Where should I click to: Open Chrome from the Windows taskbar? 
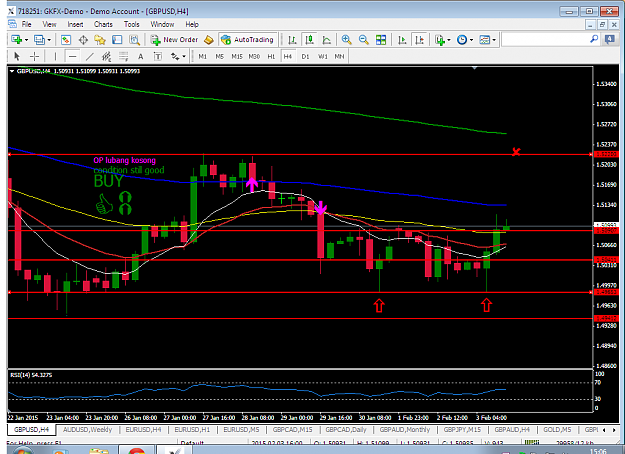136,451
